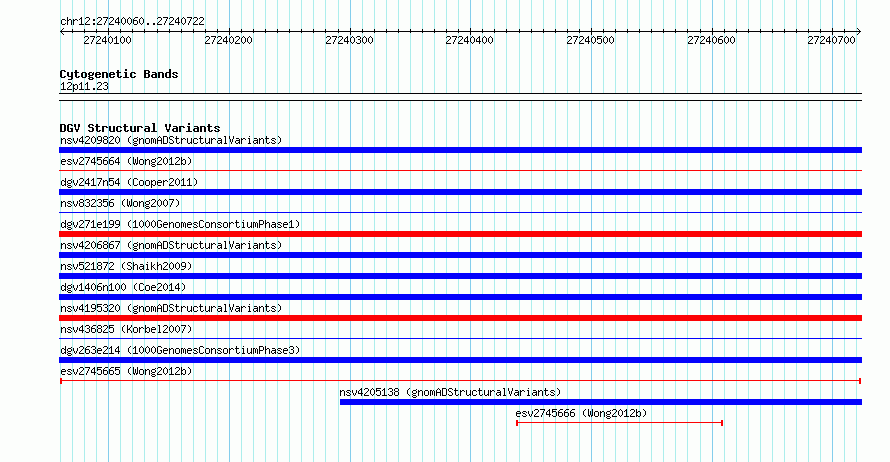Image resolution: width=890 pixels, height=462 pixels.
Task: Open variant label dgv271e199 (1000GenomesConsortiumPhase1)
Action: (180, 224)
